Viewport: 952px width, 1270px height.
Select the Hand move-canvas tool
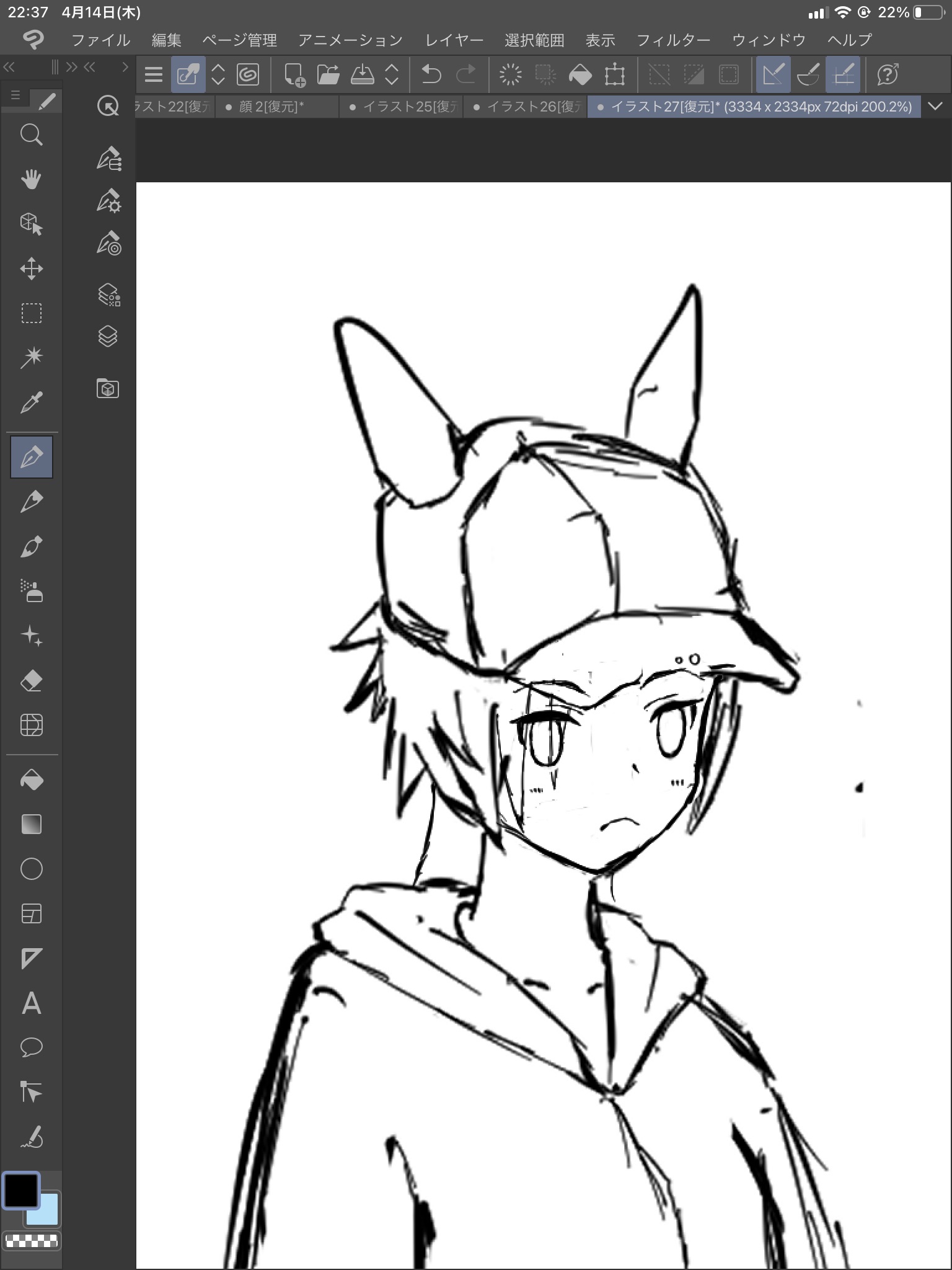pos(31,180)
